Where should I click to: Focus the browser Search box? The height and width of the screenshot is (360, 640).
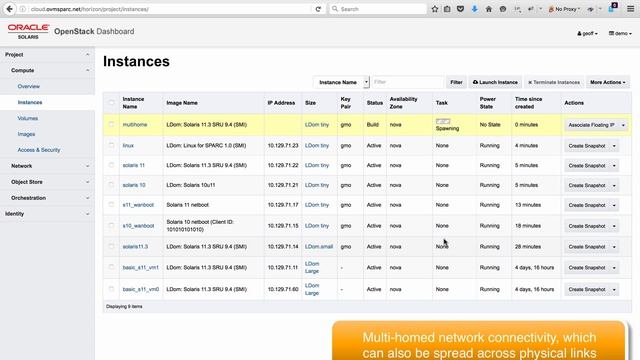click(378, 9)
